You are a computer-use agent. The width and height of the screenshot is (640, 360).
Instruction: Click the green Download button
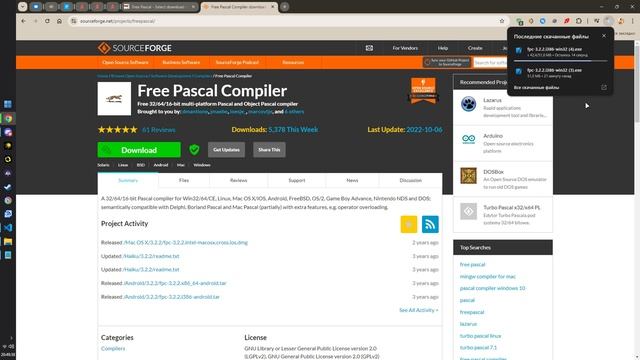pyautogui.click(x=139, y=150)
